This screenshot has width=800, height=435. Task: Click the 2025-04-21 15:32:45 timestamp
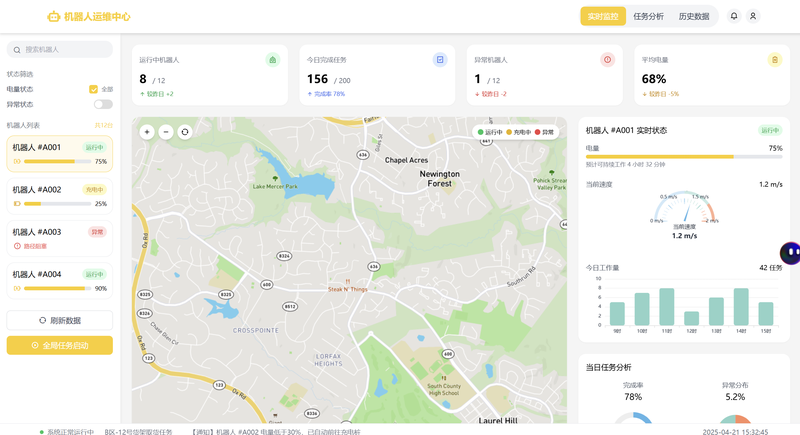coord(735,432)
